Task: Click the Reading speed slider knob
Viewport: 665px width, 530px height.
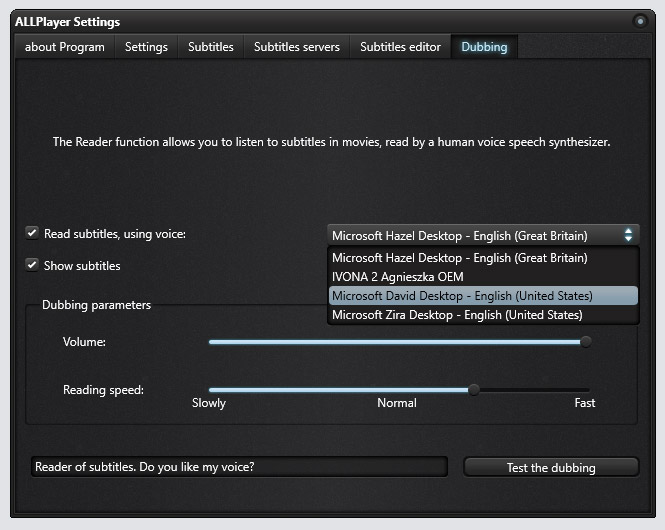Action: tap(474, 390)
